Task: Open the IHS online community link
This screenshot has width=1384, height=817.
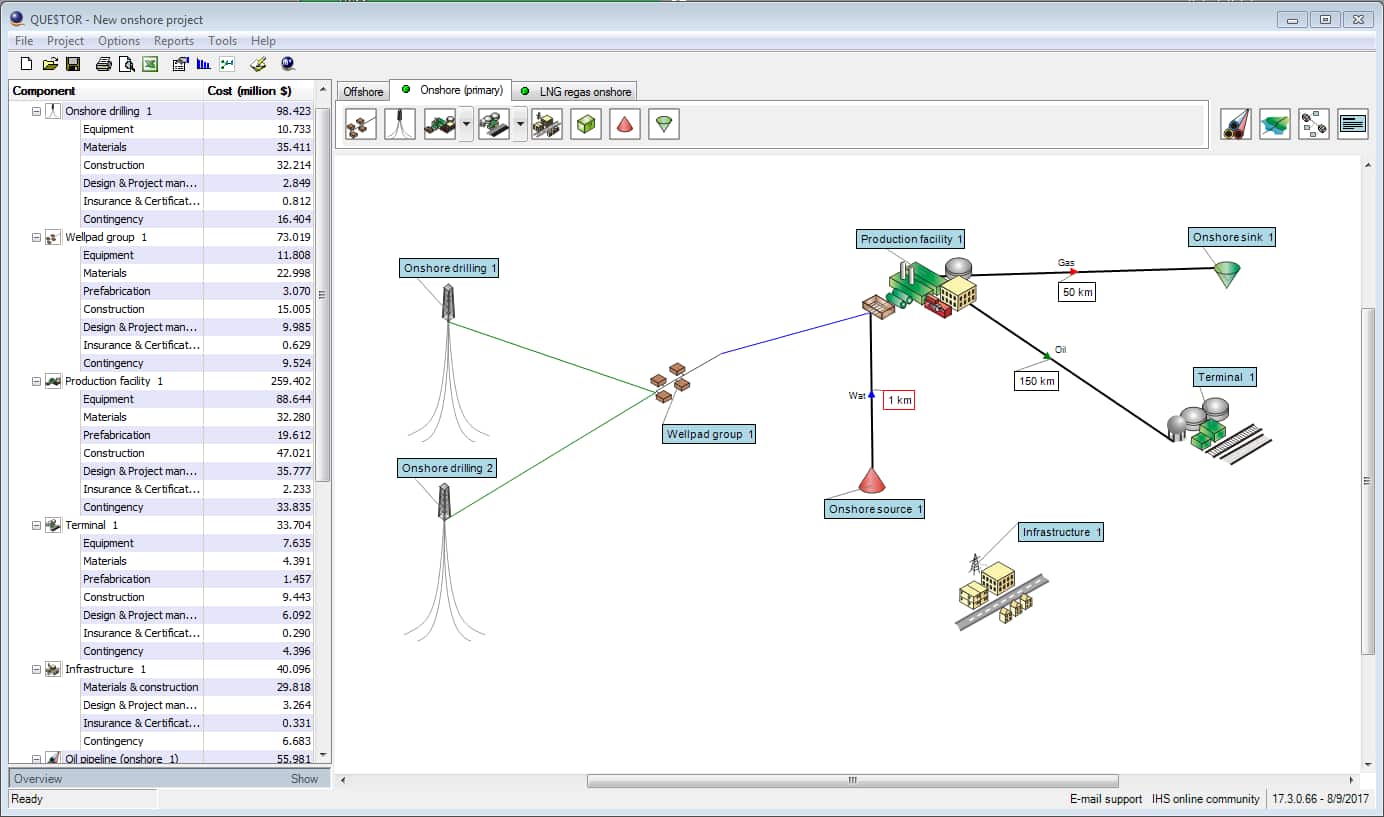Action: 1206,799
